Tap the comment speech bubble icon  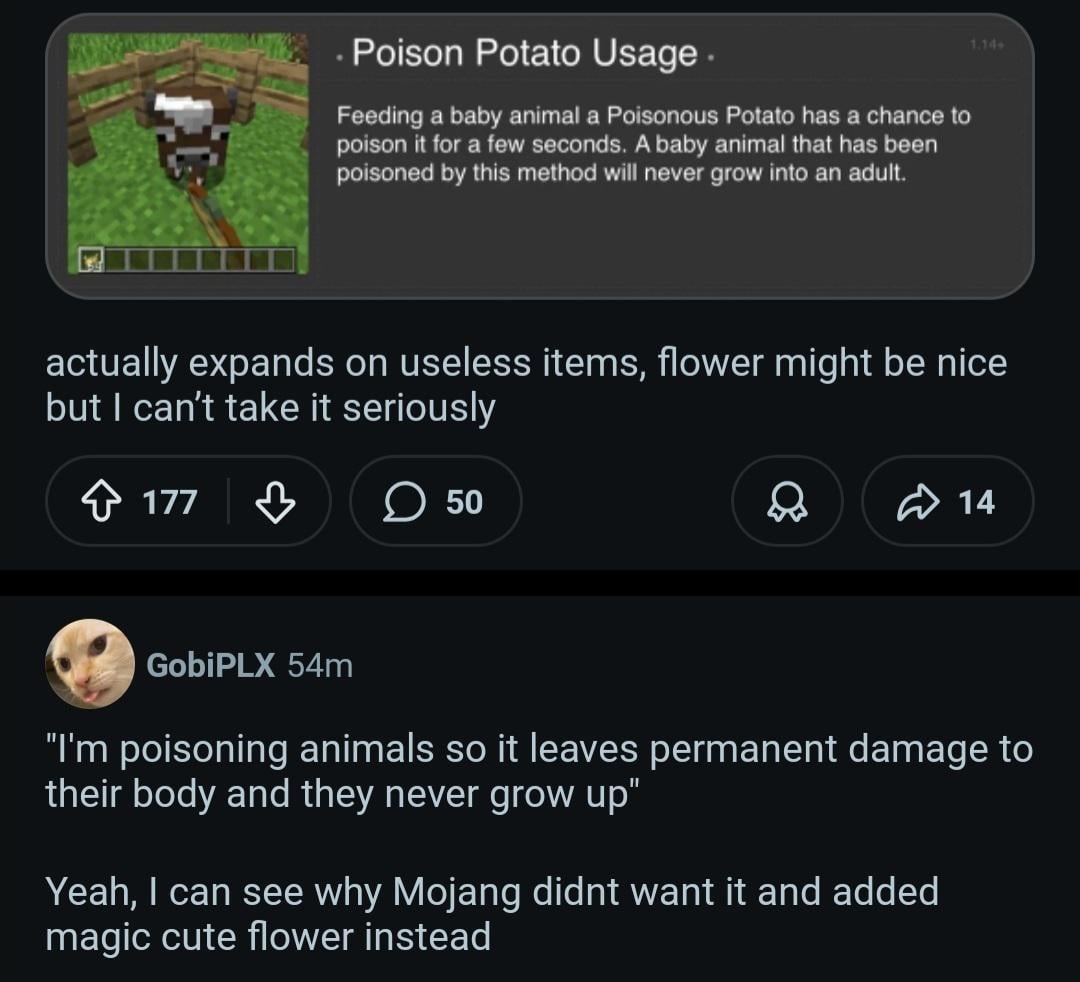pos(404,501)
